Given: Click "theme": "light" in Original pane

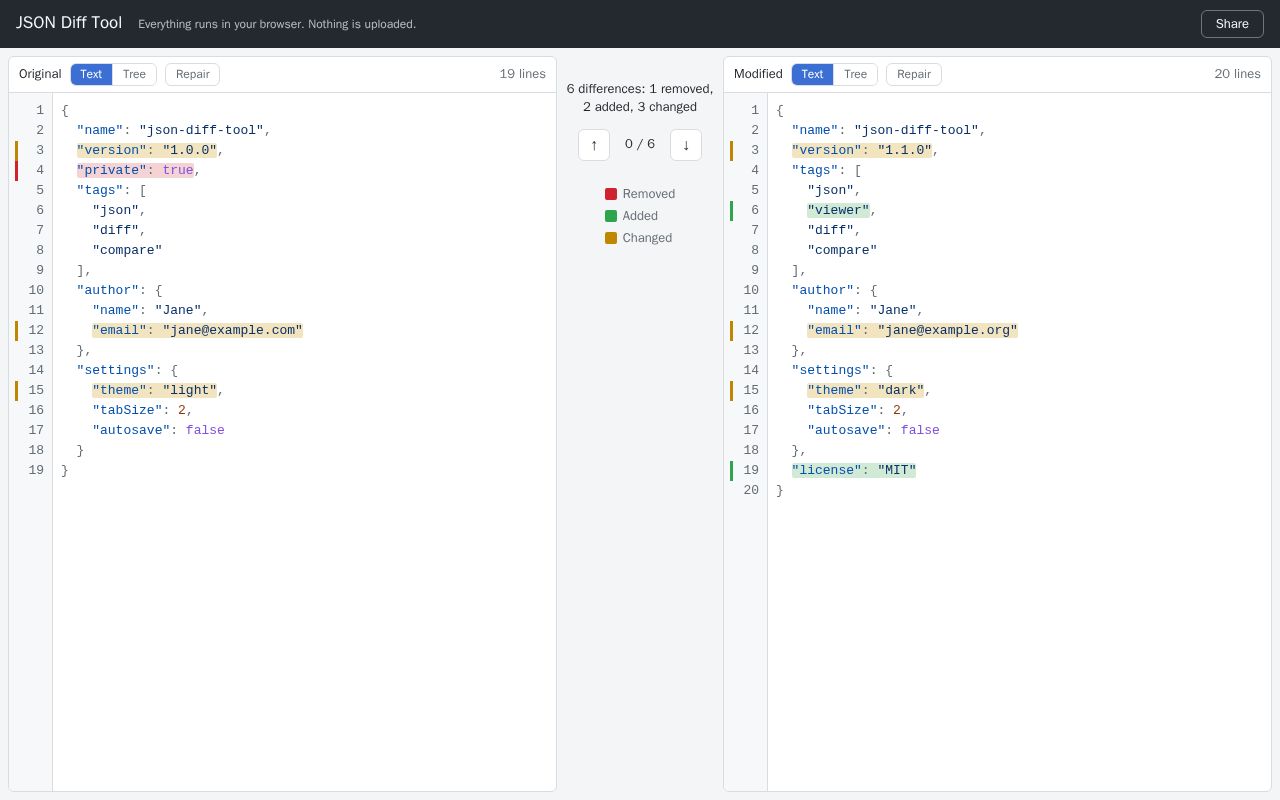Looking at the screenshot, I should 155,390.
